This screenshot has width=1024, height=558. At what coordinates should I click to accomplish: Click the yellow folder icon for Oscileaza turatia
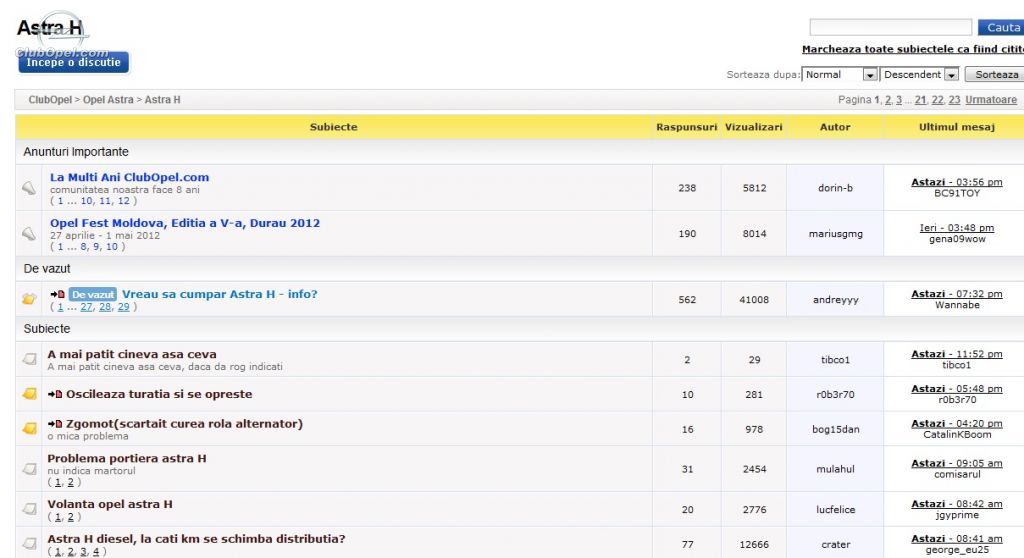(x=29, y=394)
